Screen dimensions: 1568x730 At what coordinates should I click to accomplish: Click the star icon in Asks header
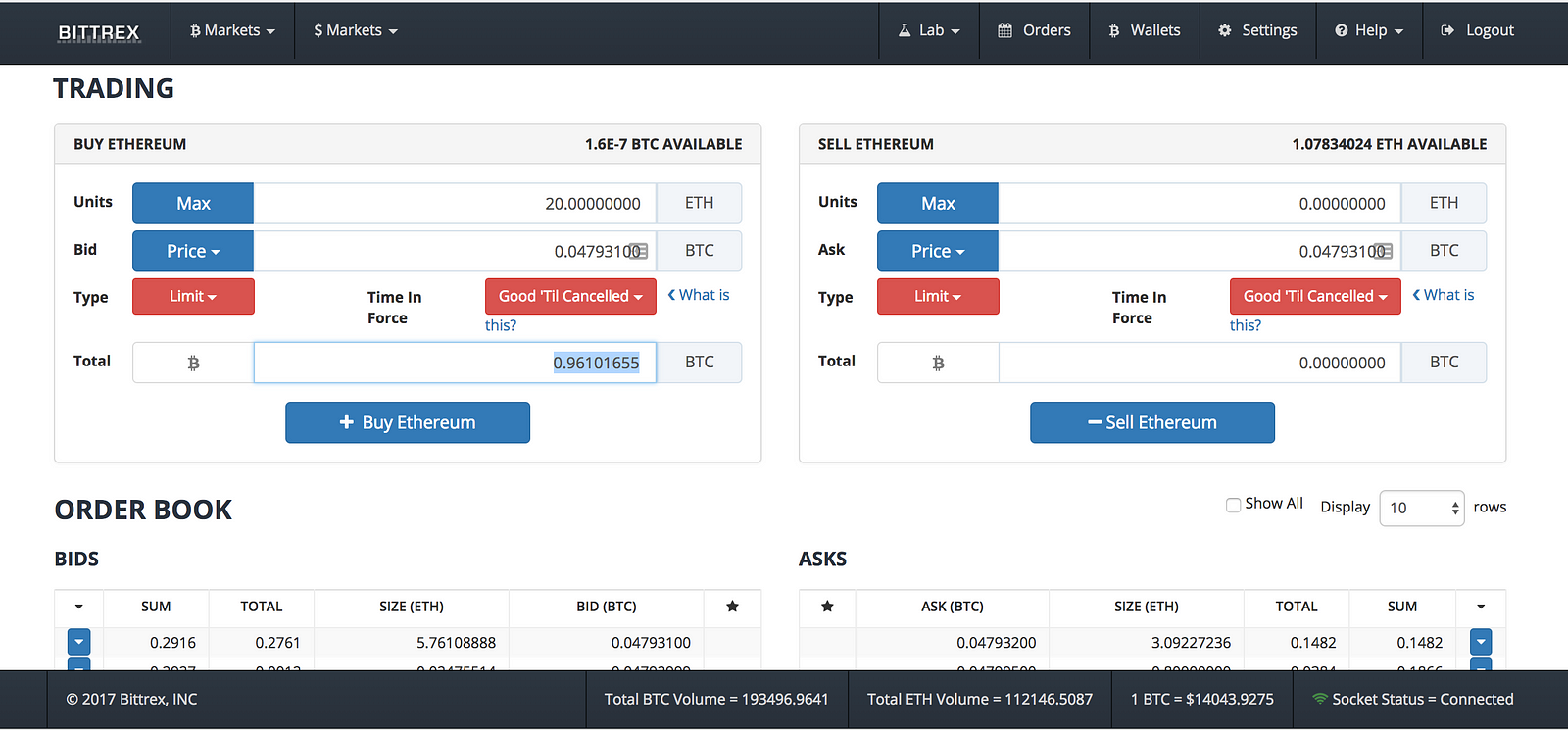coord(827,607)
